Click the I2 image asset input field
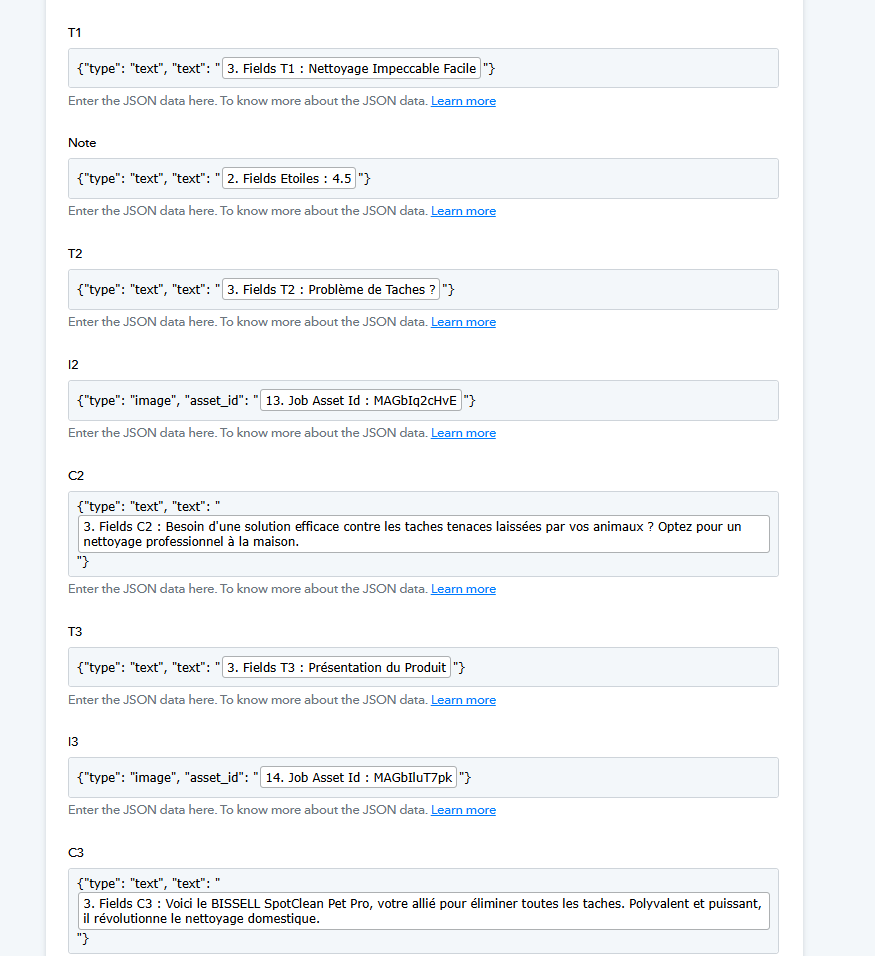 click(423, 401)
